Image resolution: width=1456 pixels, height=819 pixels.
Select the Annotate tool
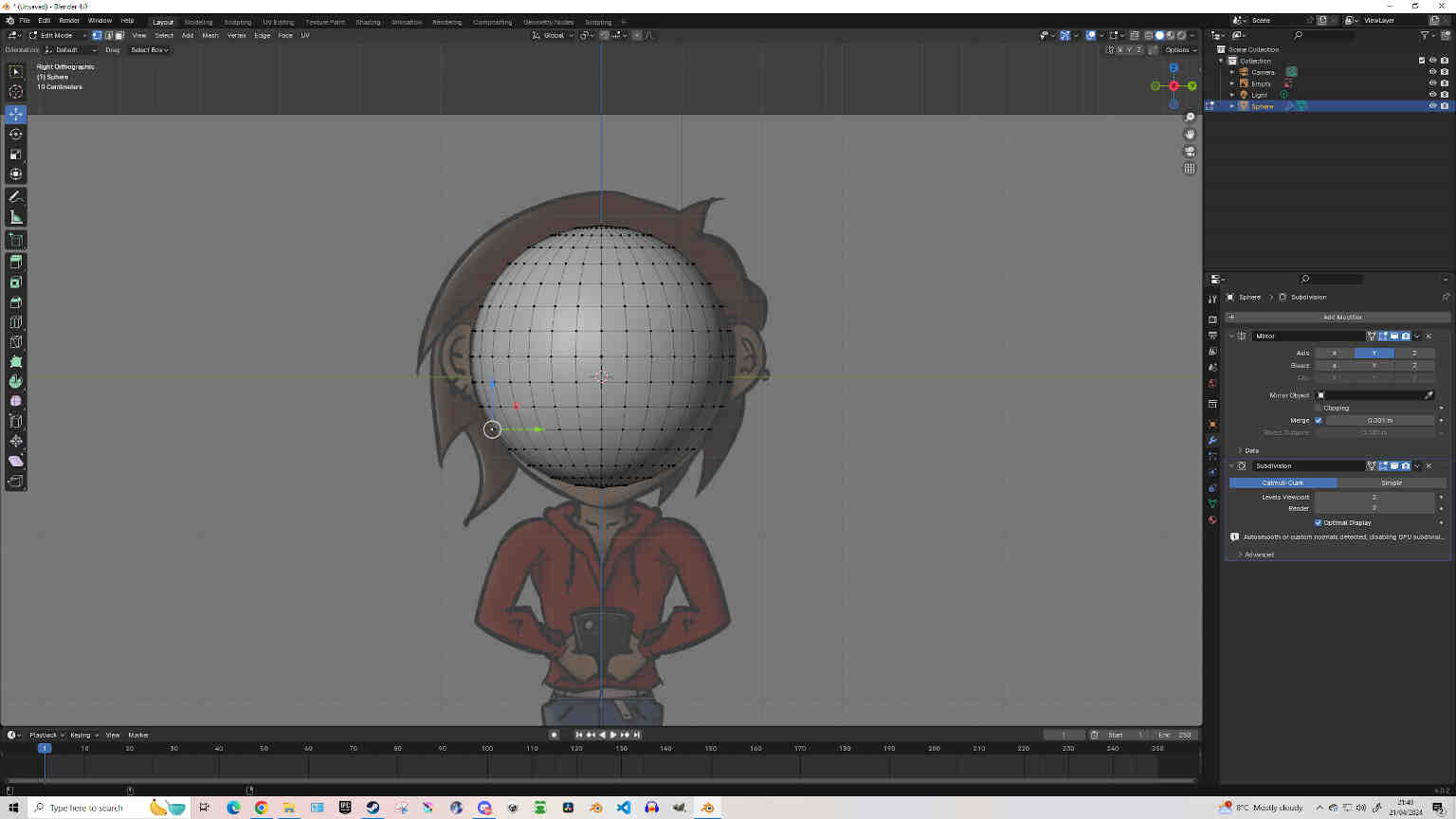16,196
